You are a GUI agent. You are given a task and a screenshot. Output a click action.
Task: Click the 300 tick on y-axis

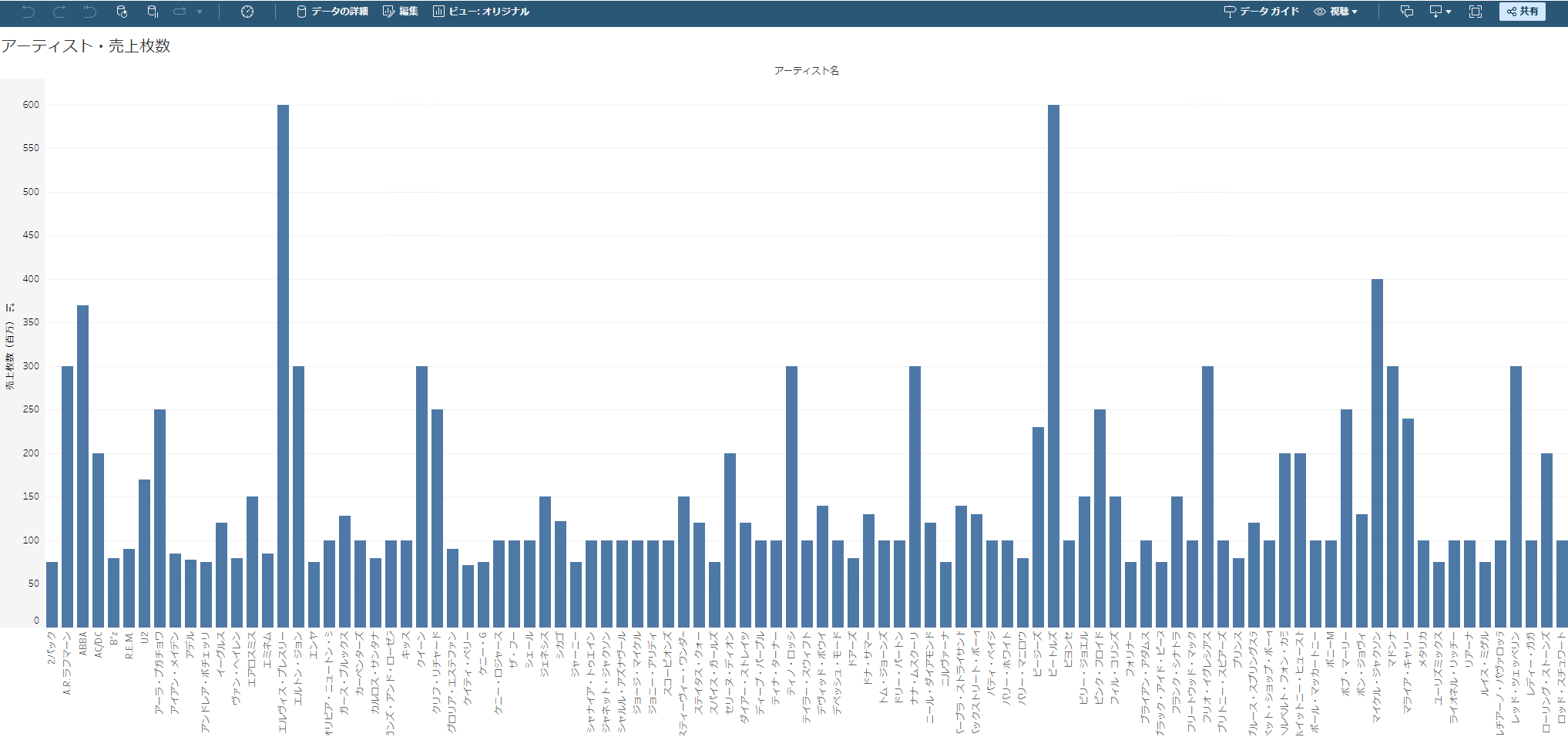point(31,366)
